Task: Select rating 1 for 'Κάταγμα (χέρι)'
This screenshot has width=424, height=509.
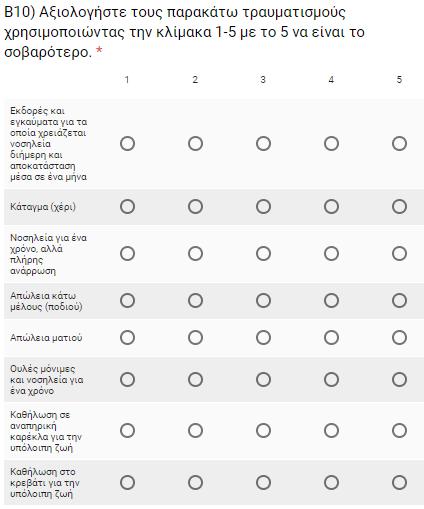Action: [x=127, y=207]
